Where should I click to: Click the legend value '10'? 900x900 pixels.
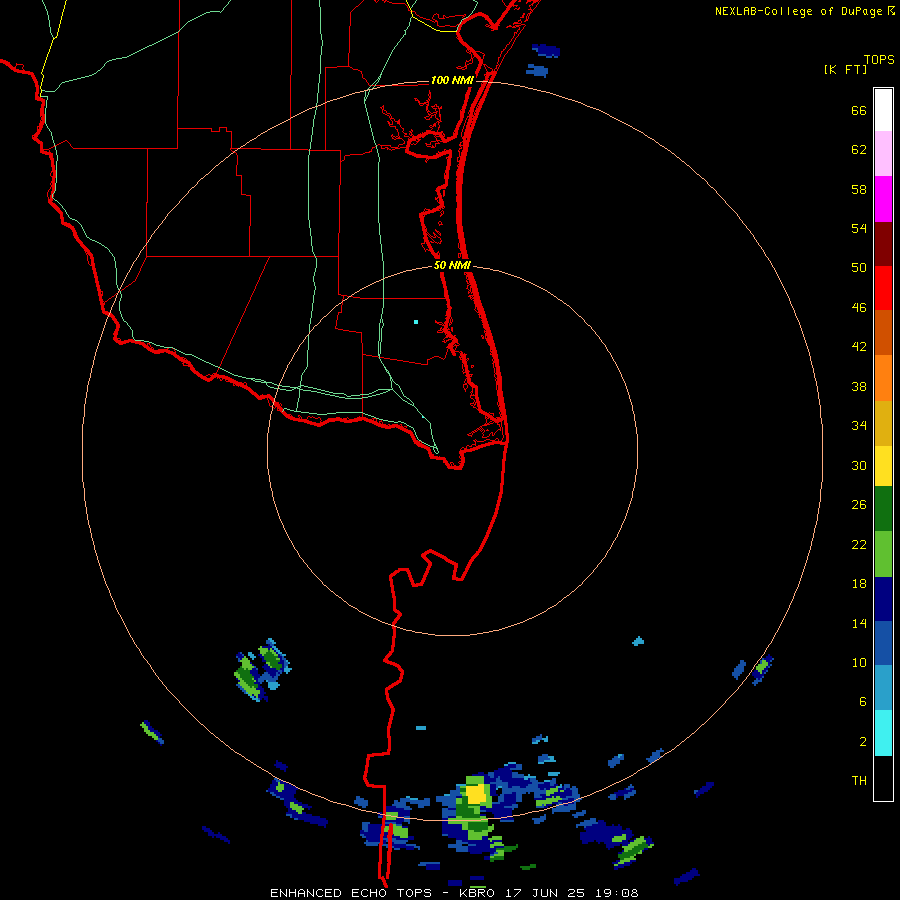pyautogui.click(x=859, y=663)
